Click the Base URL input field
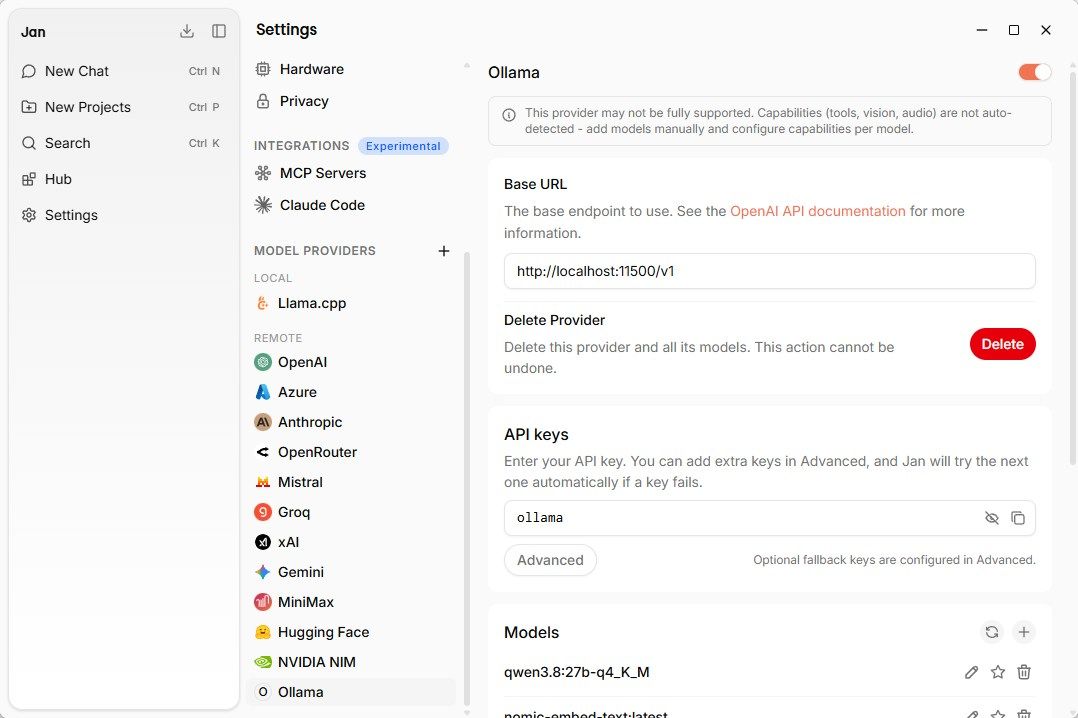 [769, 271]
